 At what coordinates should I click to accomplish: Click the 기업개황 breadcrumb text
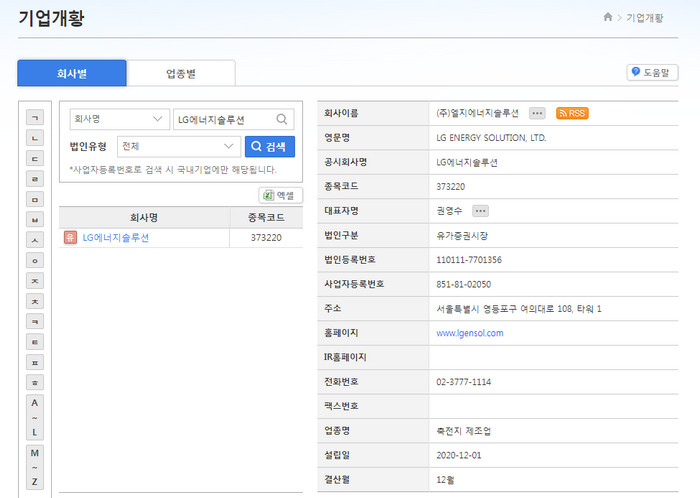(645, 18)
